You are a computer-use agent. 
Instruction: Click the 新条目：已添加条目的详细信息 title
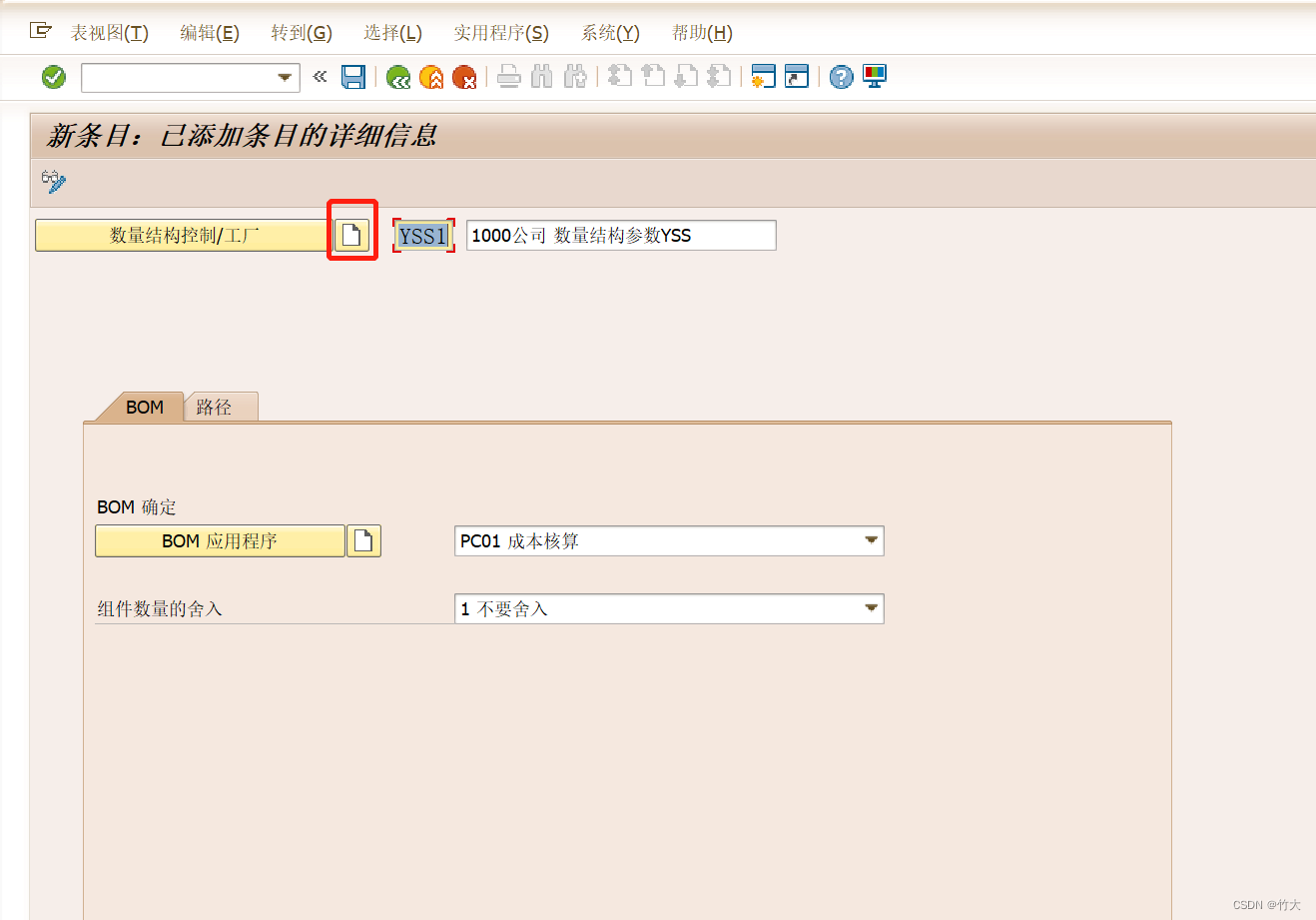coord(242,136)
